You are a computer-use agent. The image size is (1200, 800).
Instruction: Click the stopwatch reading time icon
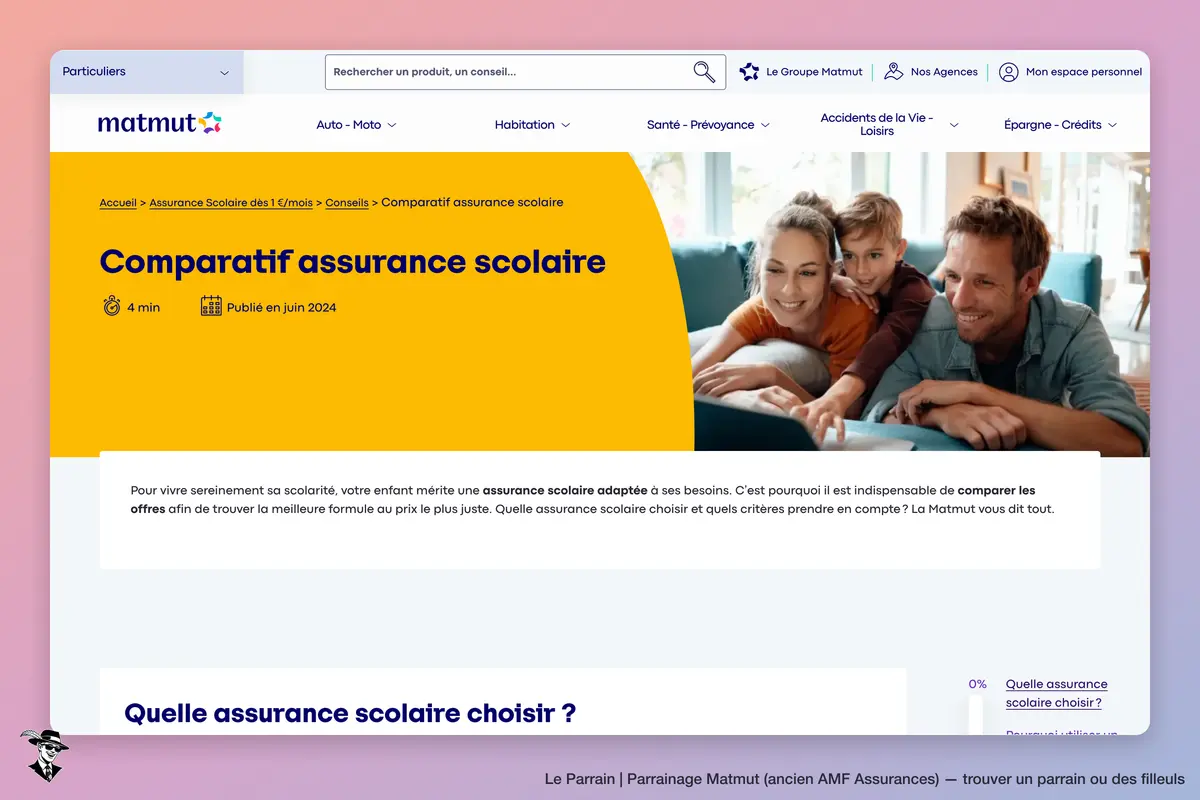tap(111, 306)
